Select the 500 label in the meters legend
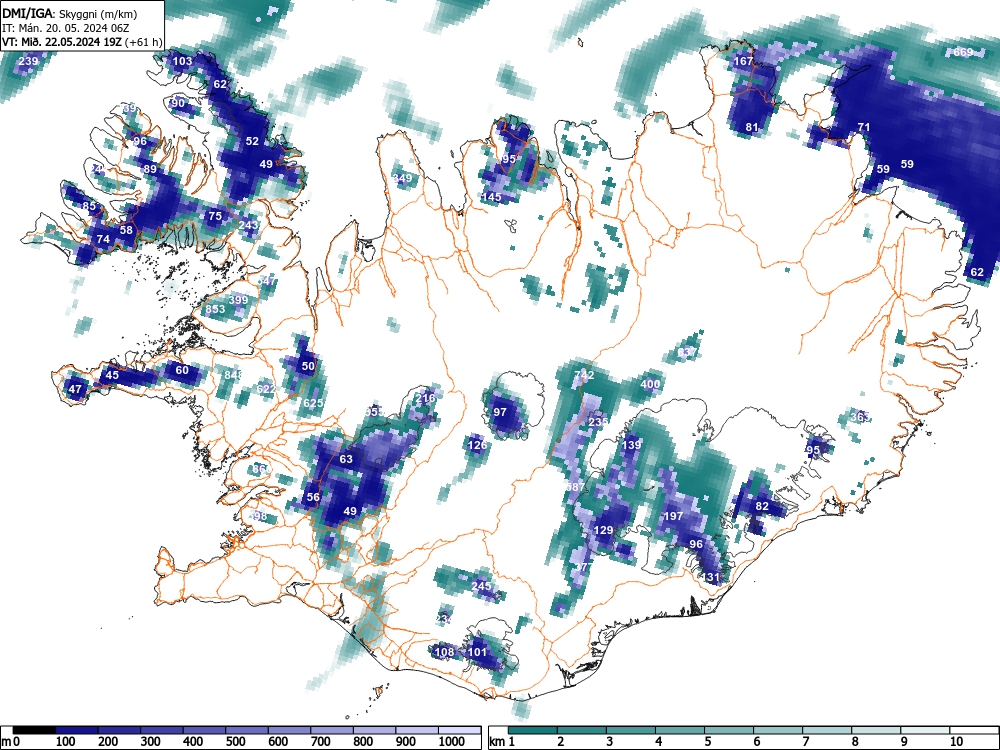Image resolution: width=1000 pixels, height=750 pixels. tap(235, 742)
